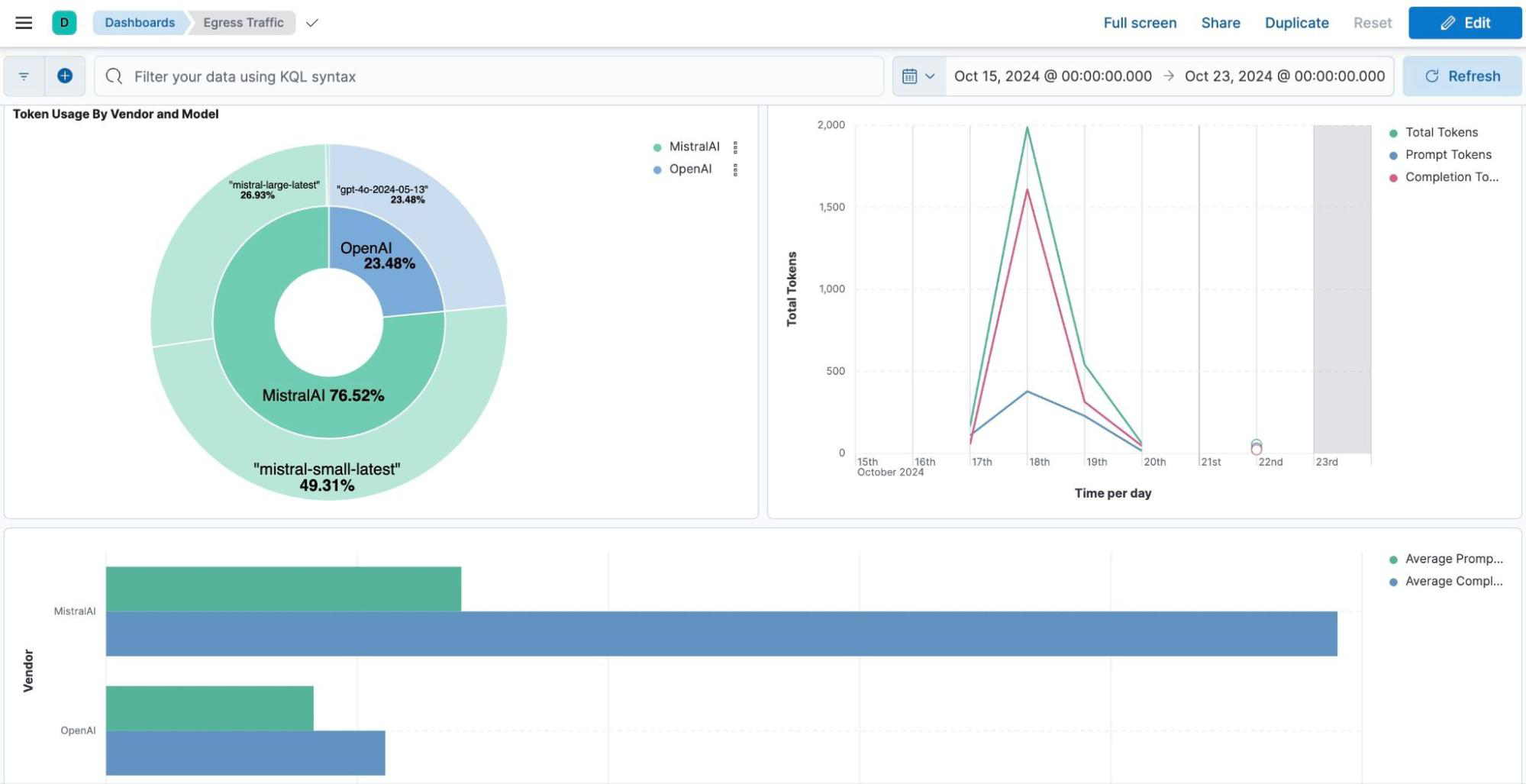Enter Full screen mode
The height and width of the screenshot is (784, 1526).
[x=1140, y=23]
